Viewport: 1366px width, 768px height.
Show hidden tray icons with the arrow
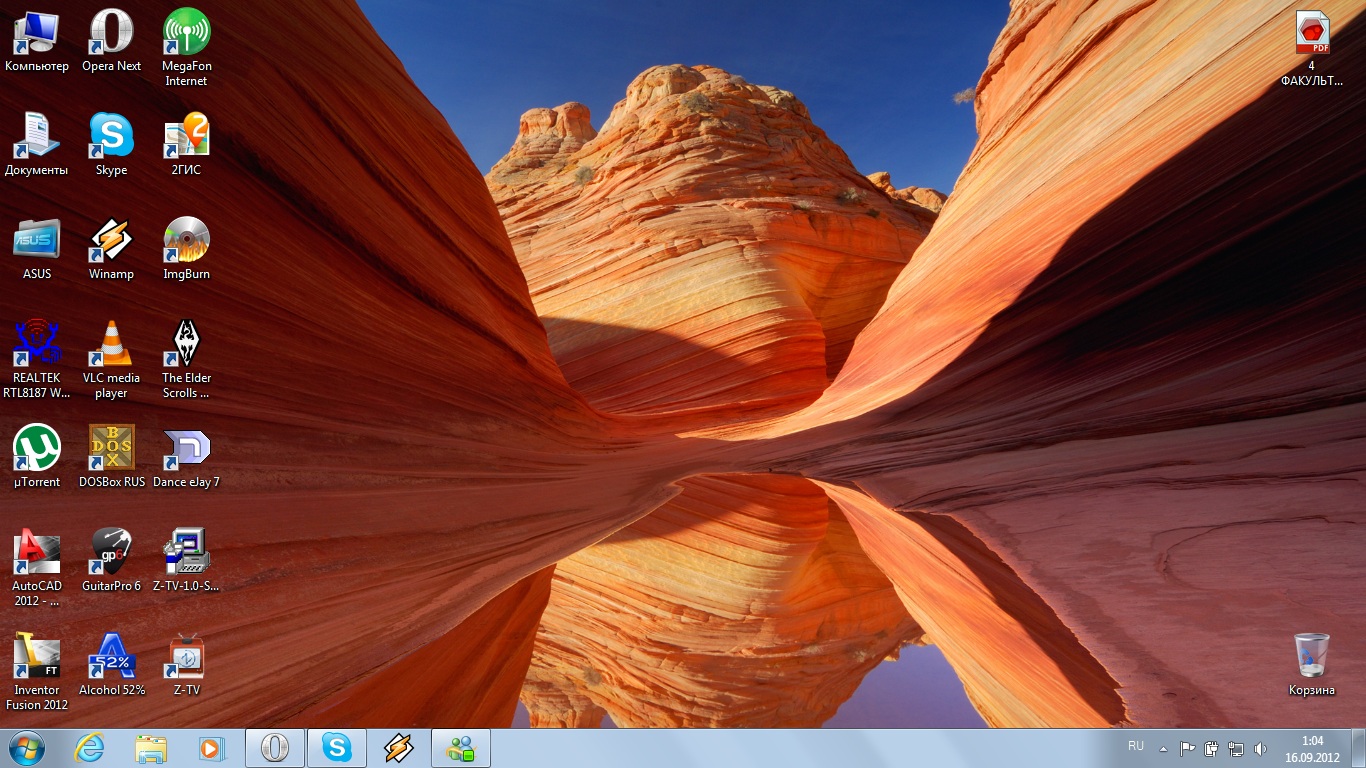[1163, 748]
